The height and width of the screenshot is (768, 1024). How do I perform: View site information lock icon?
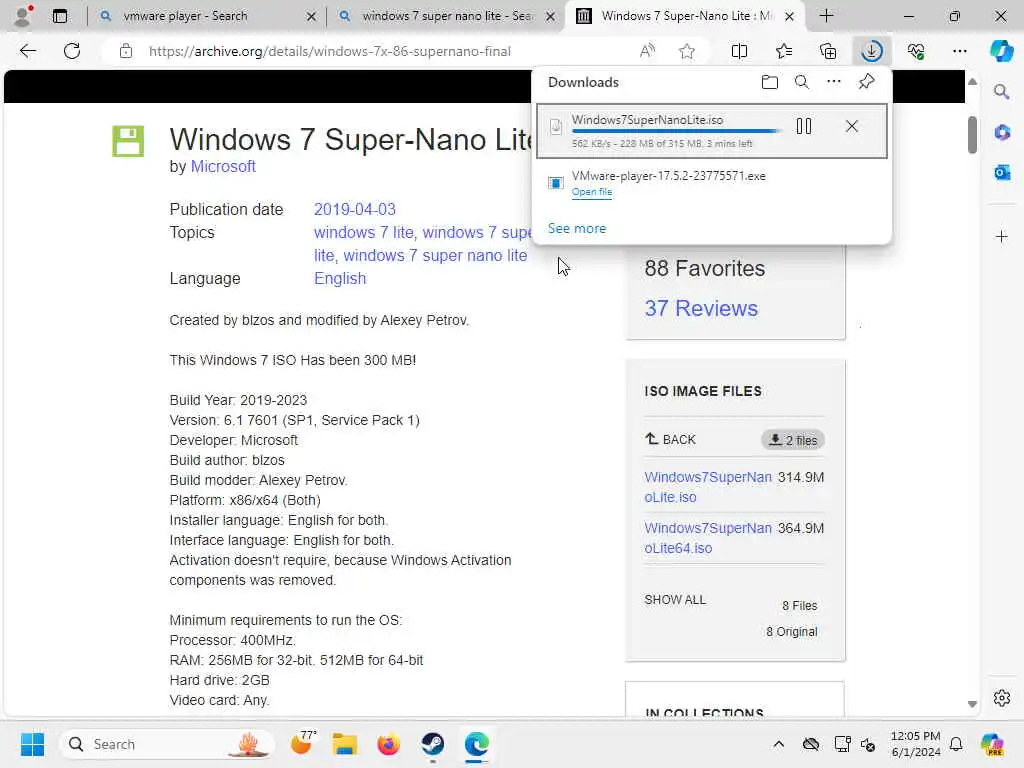(x=126, y=51)
